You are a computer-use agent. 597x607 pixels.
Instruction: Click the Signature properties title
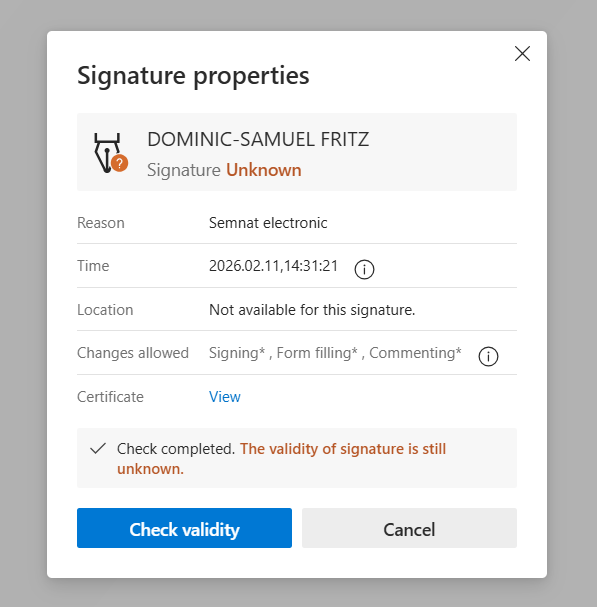193,75
